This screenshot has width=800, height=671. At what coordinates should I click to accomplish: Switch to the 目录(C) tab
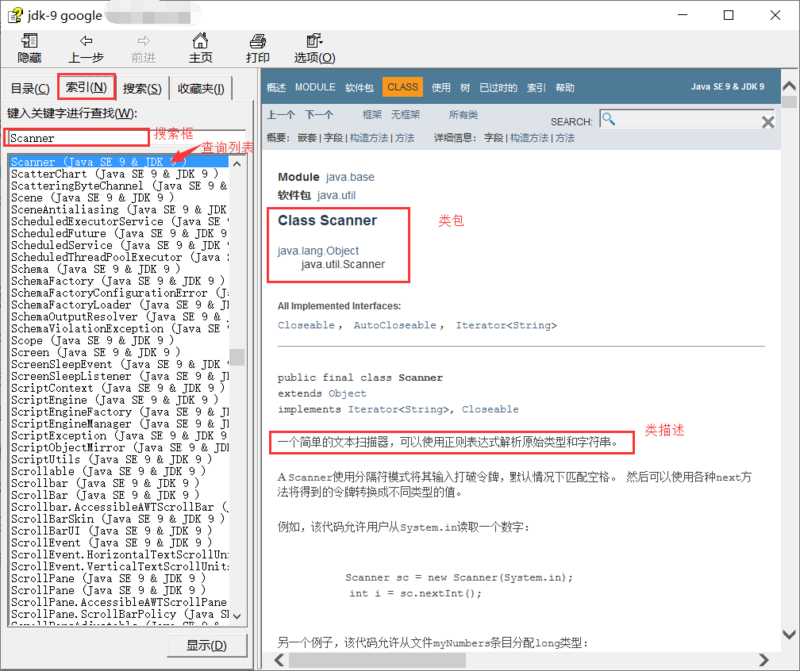[30, 88]
